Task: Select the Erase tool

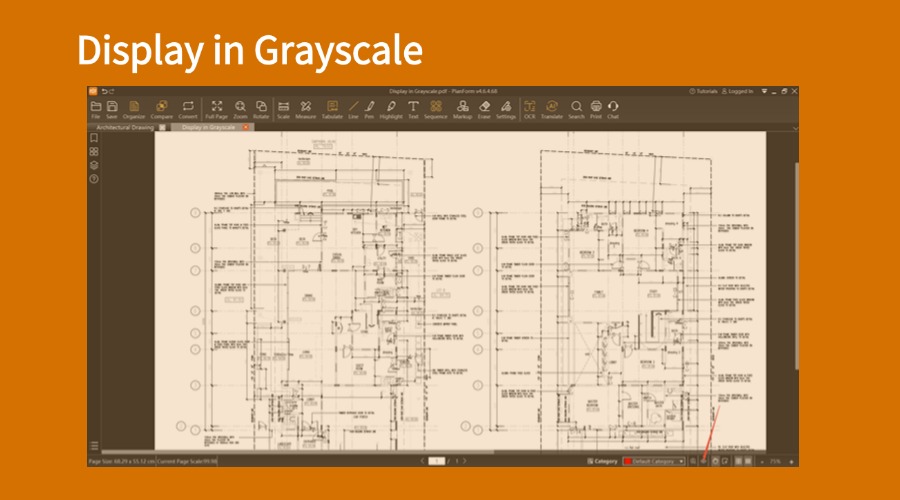Action: pyautogui.click(x=484, y=109)
